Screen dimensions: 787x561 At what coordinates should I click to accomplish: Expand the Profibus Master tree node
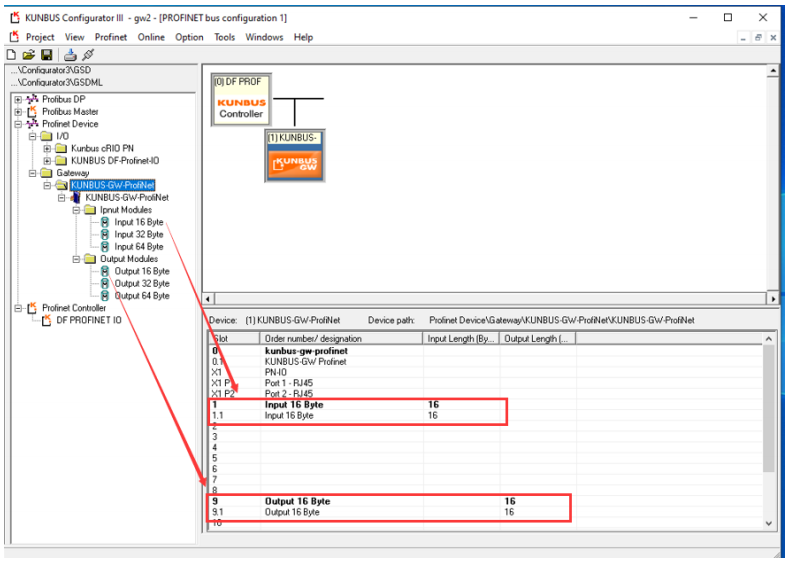18,111
